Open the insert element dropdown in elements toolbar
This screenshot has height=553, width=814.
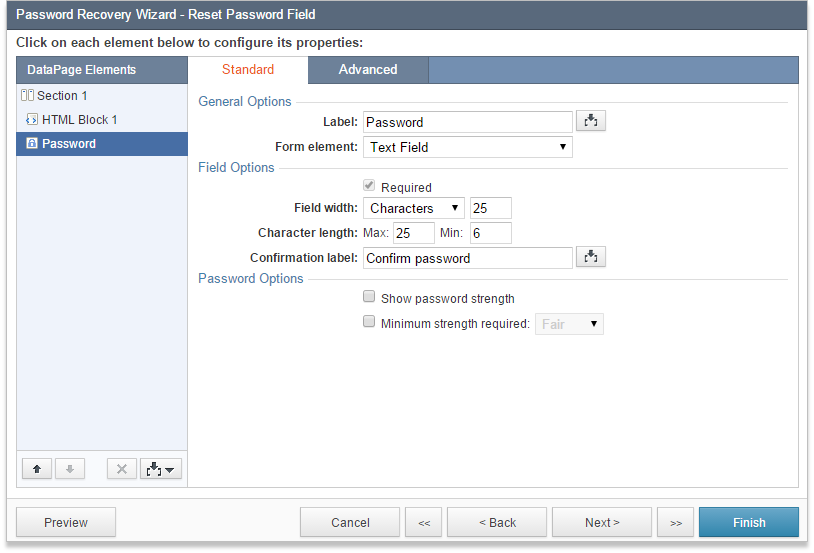(160, 469)
